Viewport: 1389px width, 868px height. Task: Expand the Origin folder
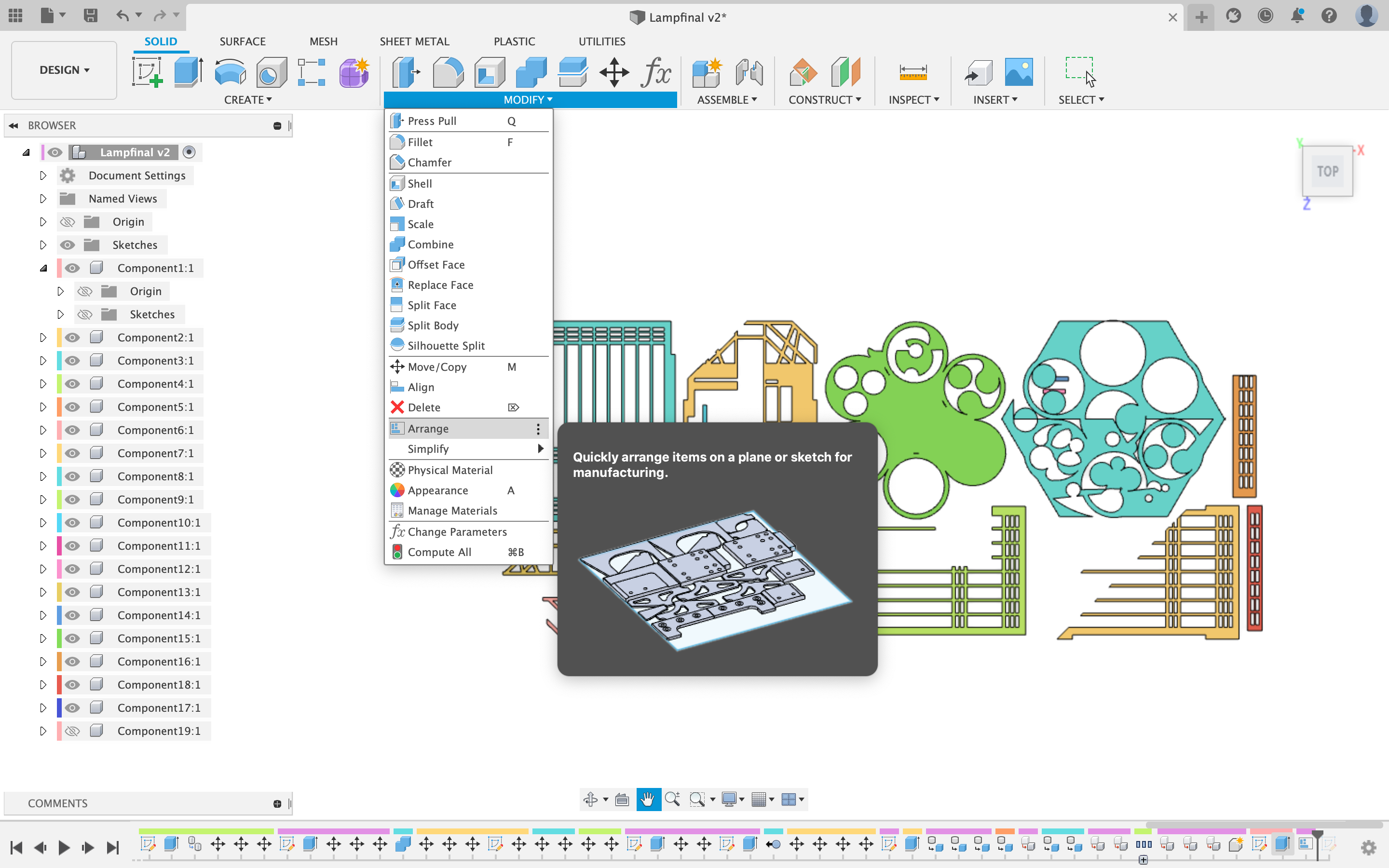(x=42, y=221)
